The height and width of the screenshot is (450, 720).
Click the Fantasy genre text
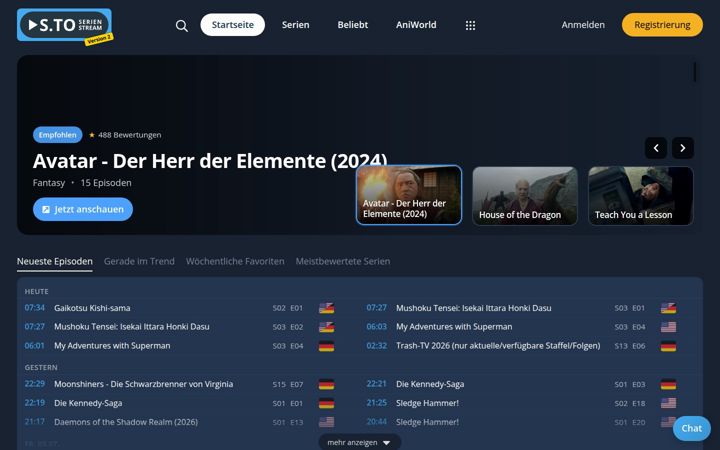(49, 183)
